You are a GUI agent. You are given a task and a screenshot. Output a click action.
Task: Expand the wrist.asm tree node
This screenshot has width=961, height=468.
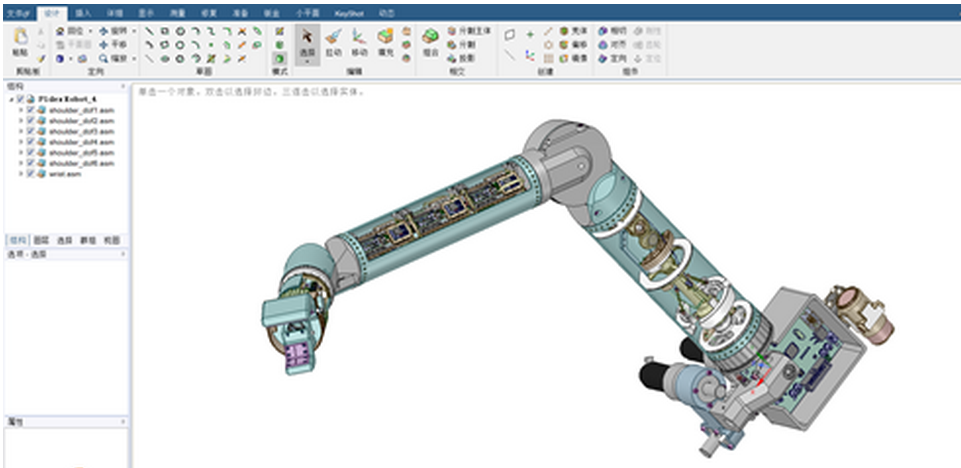click(21, 173)
